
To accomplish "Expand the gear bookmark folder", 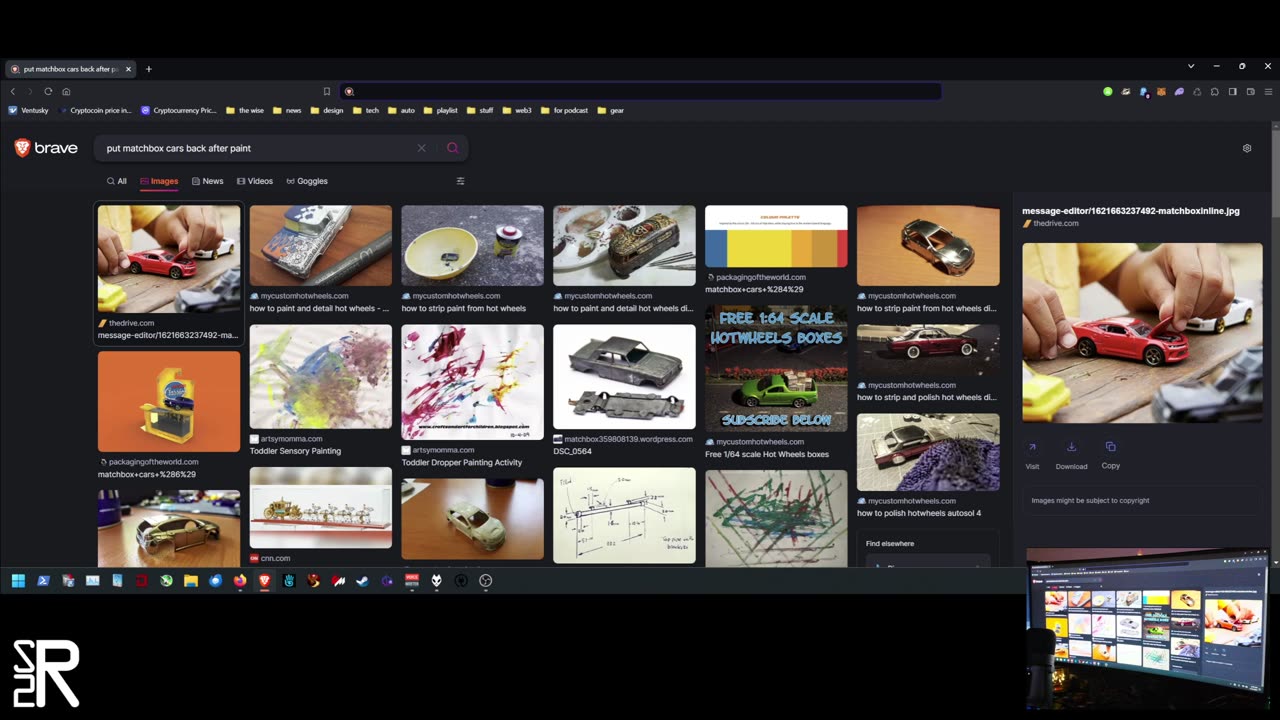I will click(x=611, y=110).
